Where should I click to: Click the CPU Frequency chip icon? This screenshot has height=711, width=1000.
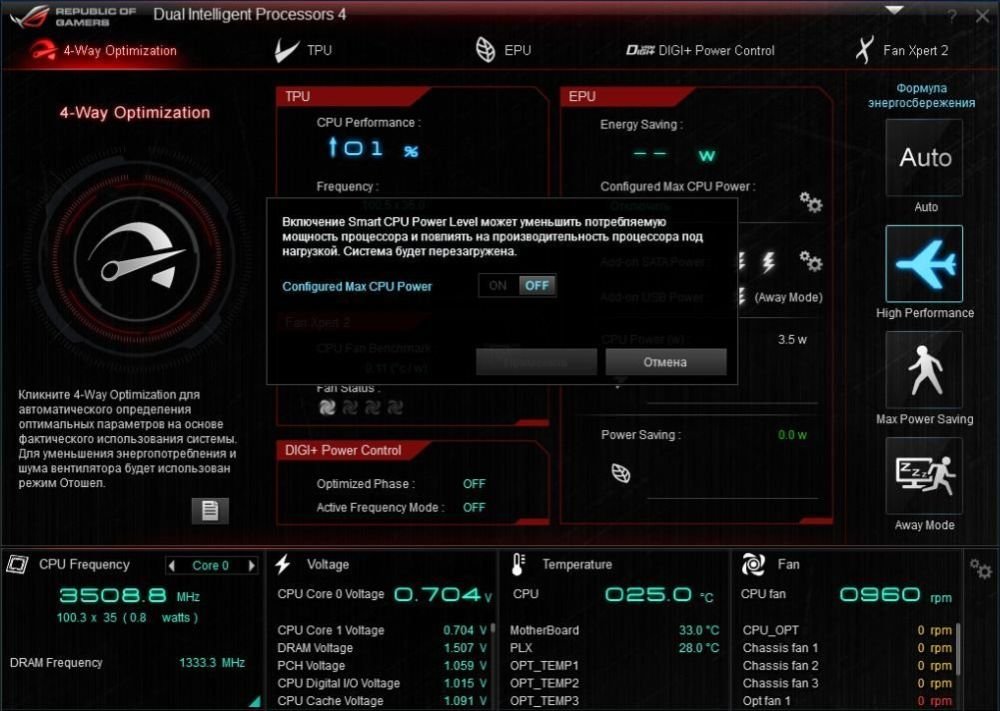click(x=17, y=564)
